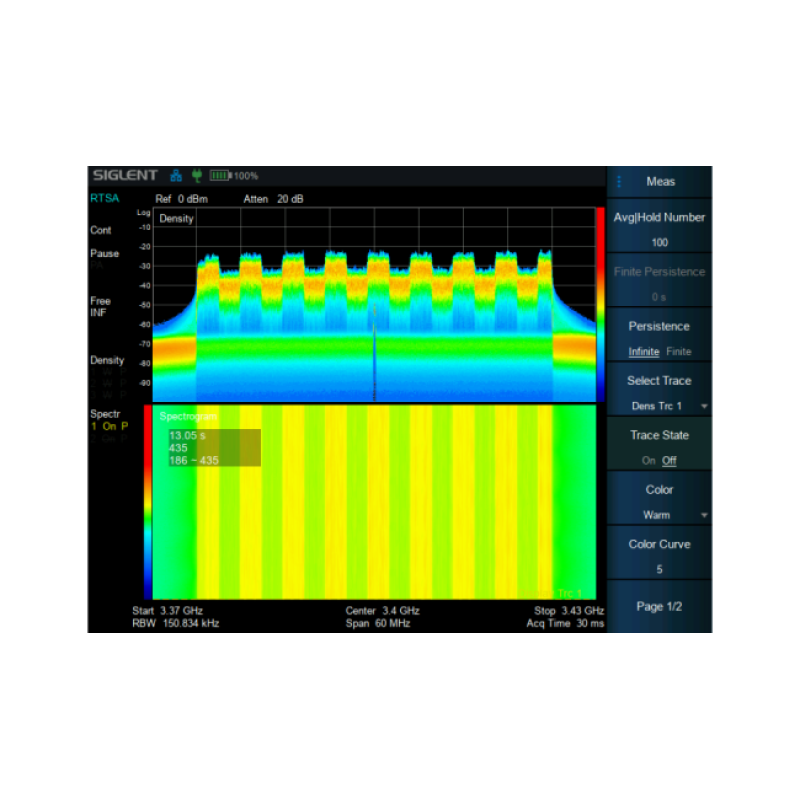Image resolution: width=800 pixels, height=800 pixels.
Task: Go to next menu page via Page 1/2
Action: (x=659, y=606)
